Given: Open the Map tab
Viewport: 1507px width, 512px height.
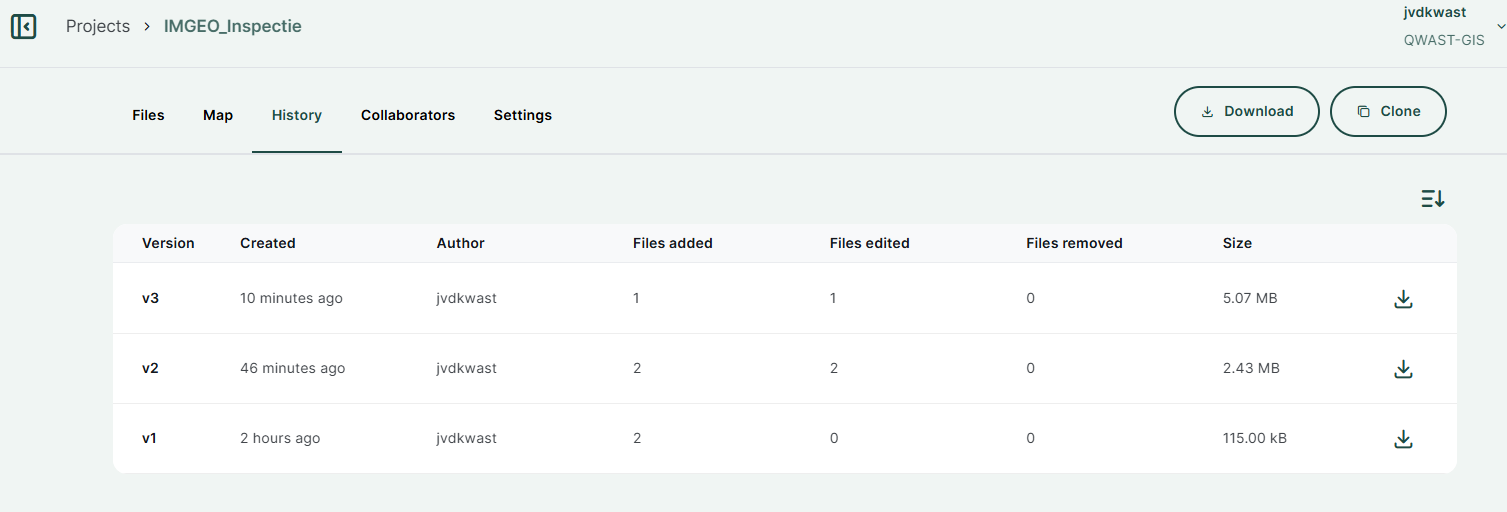Looking at the screenshot, I should [218, 115].
